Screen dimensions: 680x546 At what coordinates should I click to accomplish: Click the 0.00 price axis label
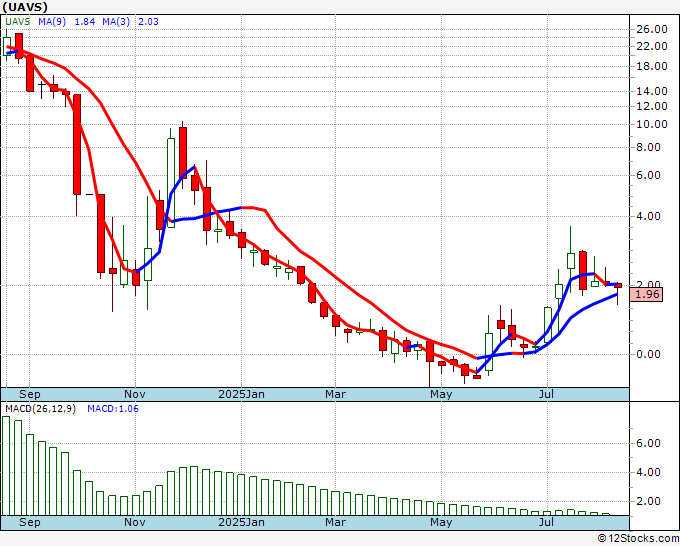click(x=648, y=354)
